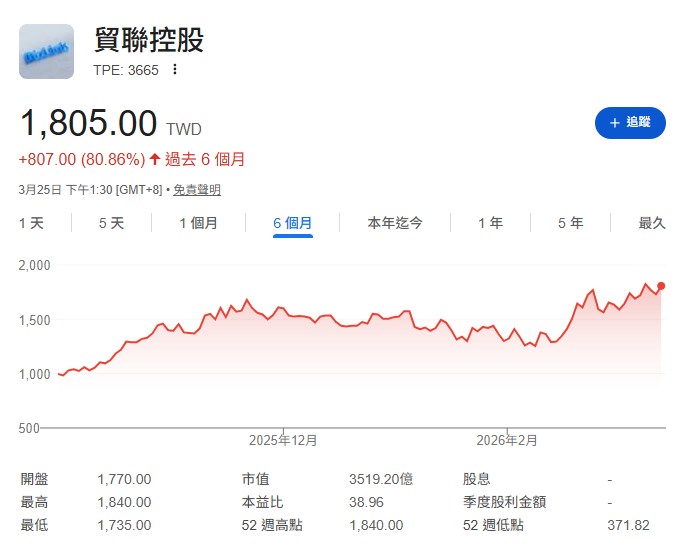Viewport: 676px width, 555px height.
Task: Switch to the 5 天 tab
Action: click(111, 223)
